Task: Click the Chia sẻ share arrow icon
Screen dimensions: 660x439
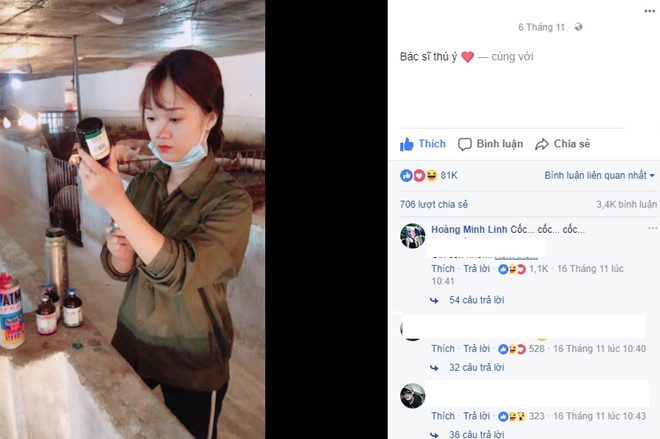Action: (542, 144)
